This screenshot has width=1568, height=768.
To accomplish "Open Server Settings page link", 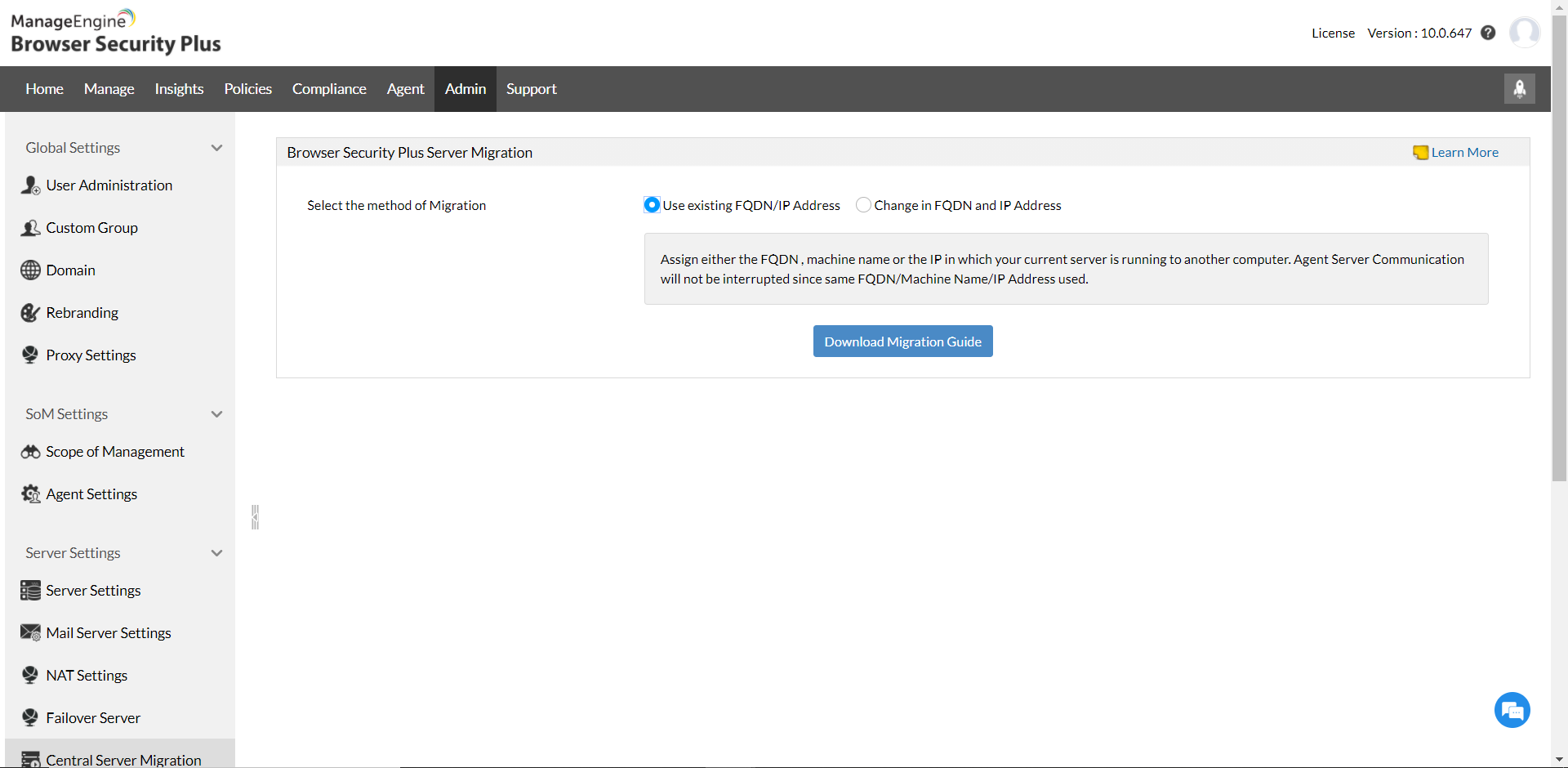I will point(93,591).
